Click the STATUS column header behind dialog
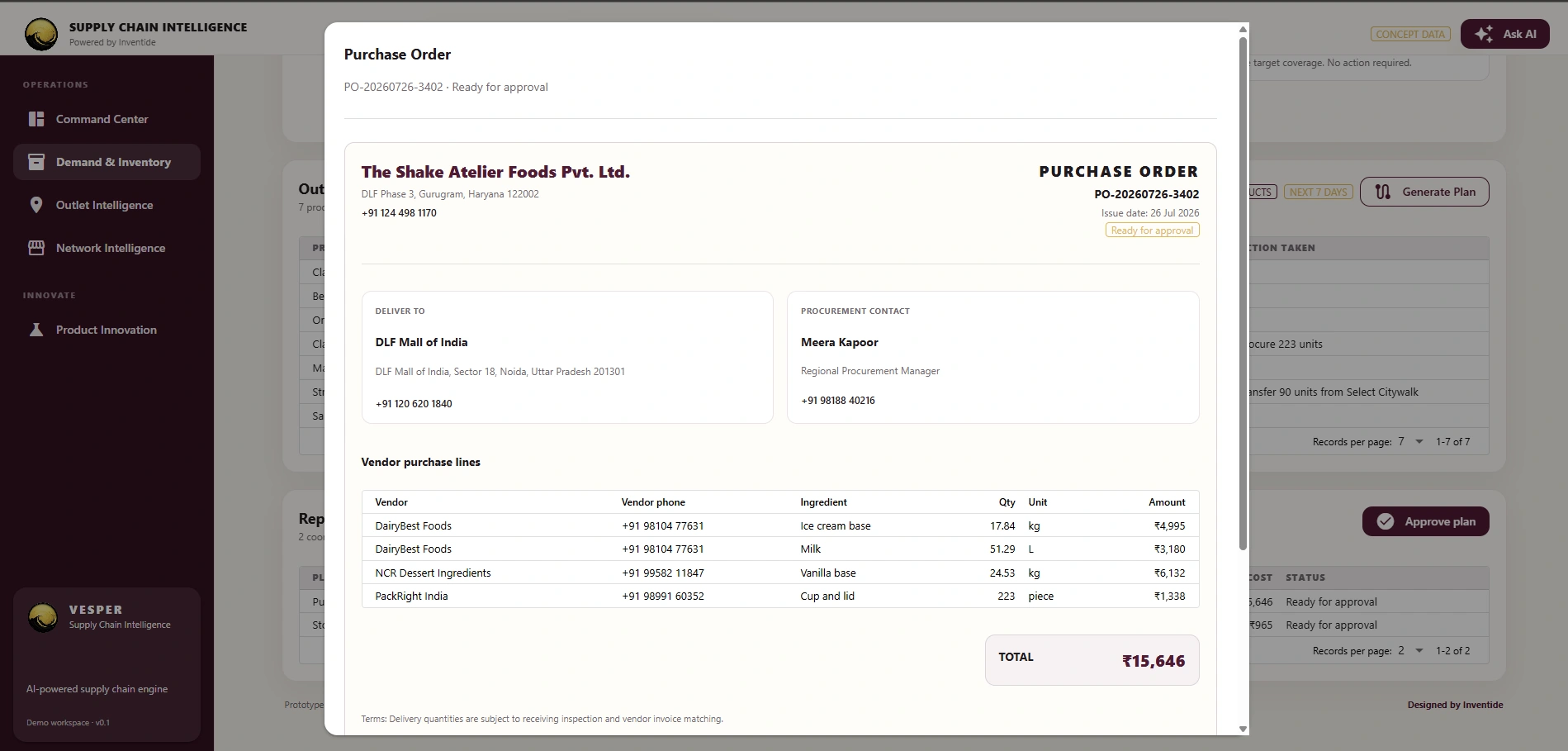Image resolution: width=1568 pixels, height=751 pixels. point(1305,578)
